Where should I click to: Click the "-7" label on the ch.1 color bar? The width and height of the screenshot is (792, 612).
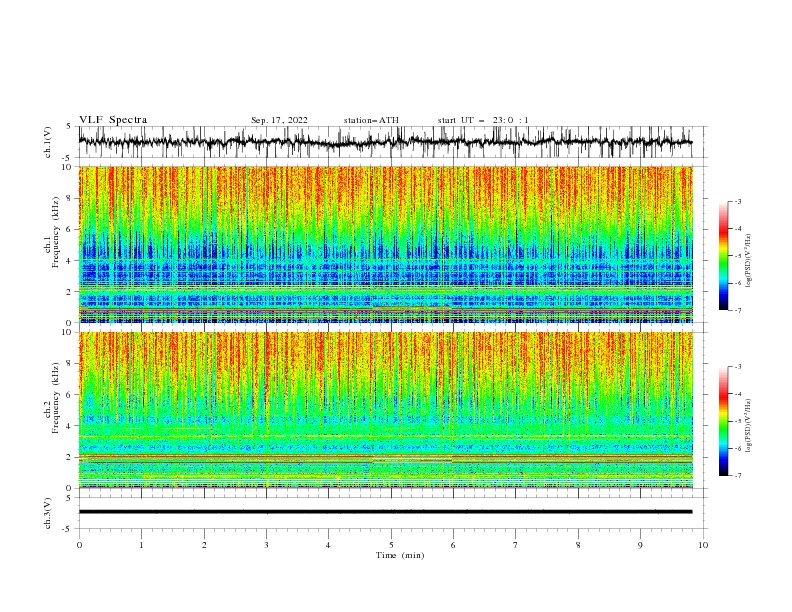tap(738, 310)
